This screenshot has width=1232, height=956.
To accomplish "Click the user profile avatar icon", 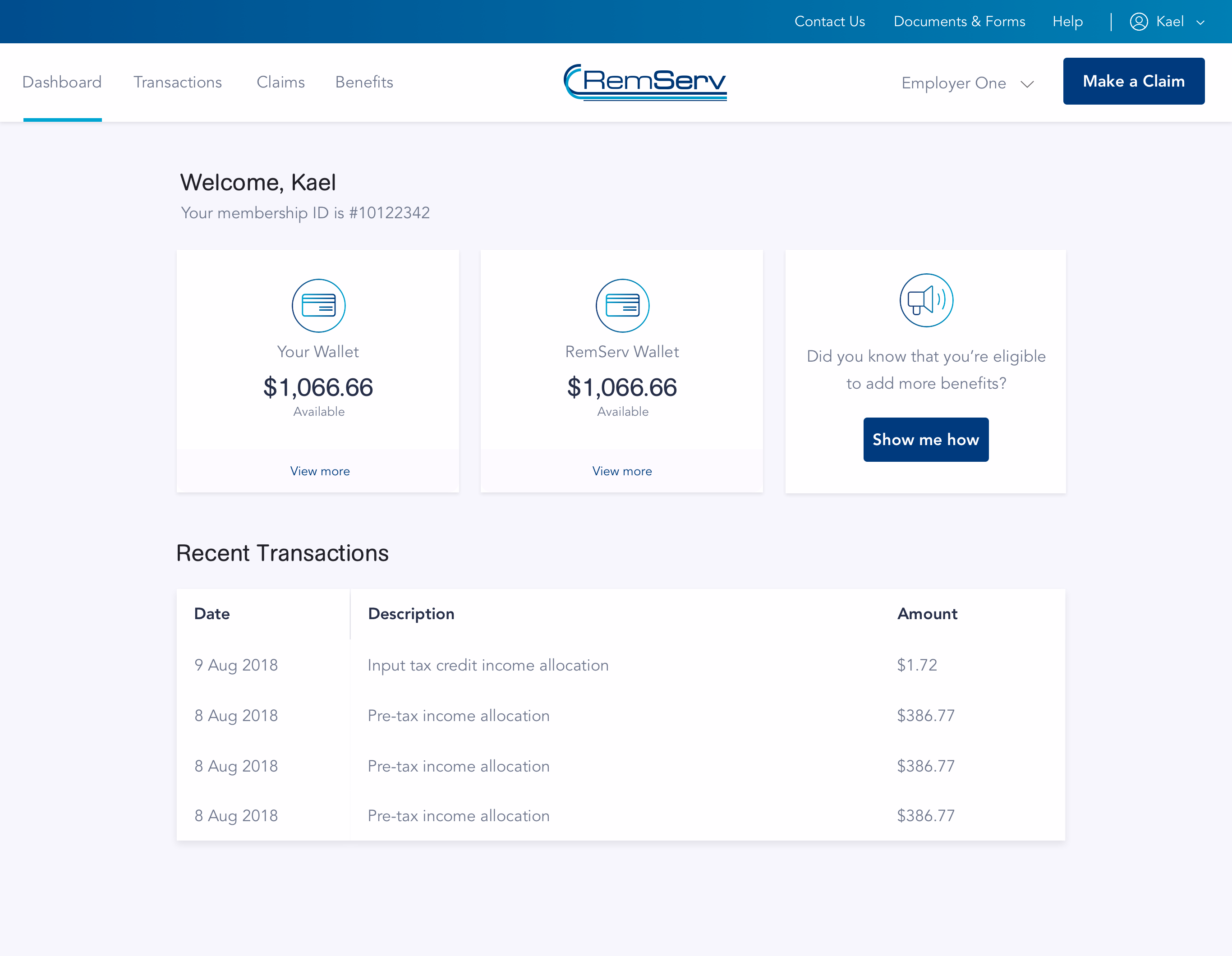I will [x=1138, y=22].
